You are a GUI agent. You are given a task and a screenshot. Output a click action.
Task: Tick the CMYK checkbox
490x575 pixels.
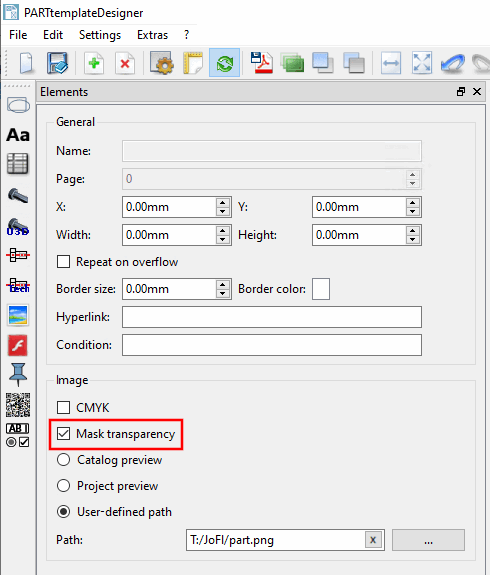(63, 407)
